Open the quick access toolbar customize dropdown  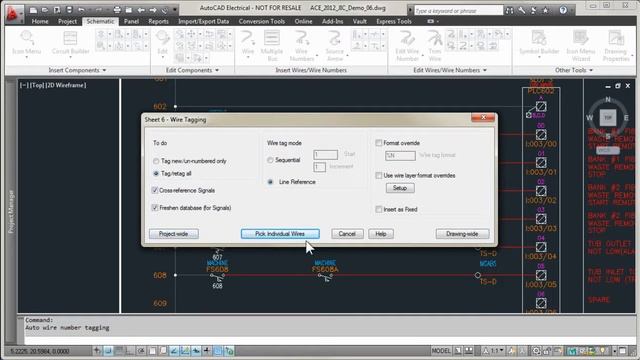click(175, 10)
